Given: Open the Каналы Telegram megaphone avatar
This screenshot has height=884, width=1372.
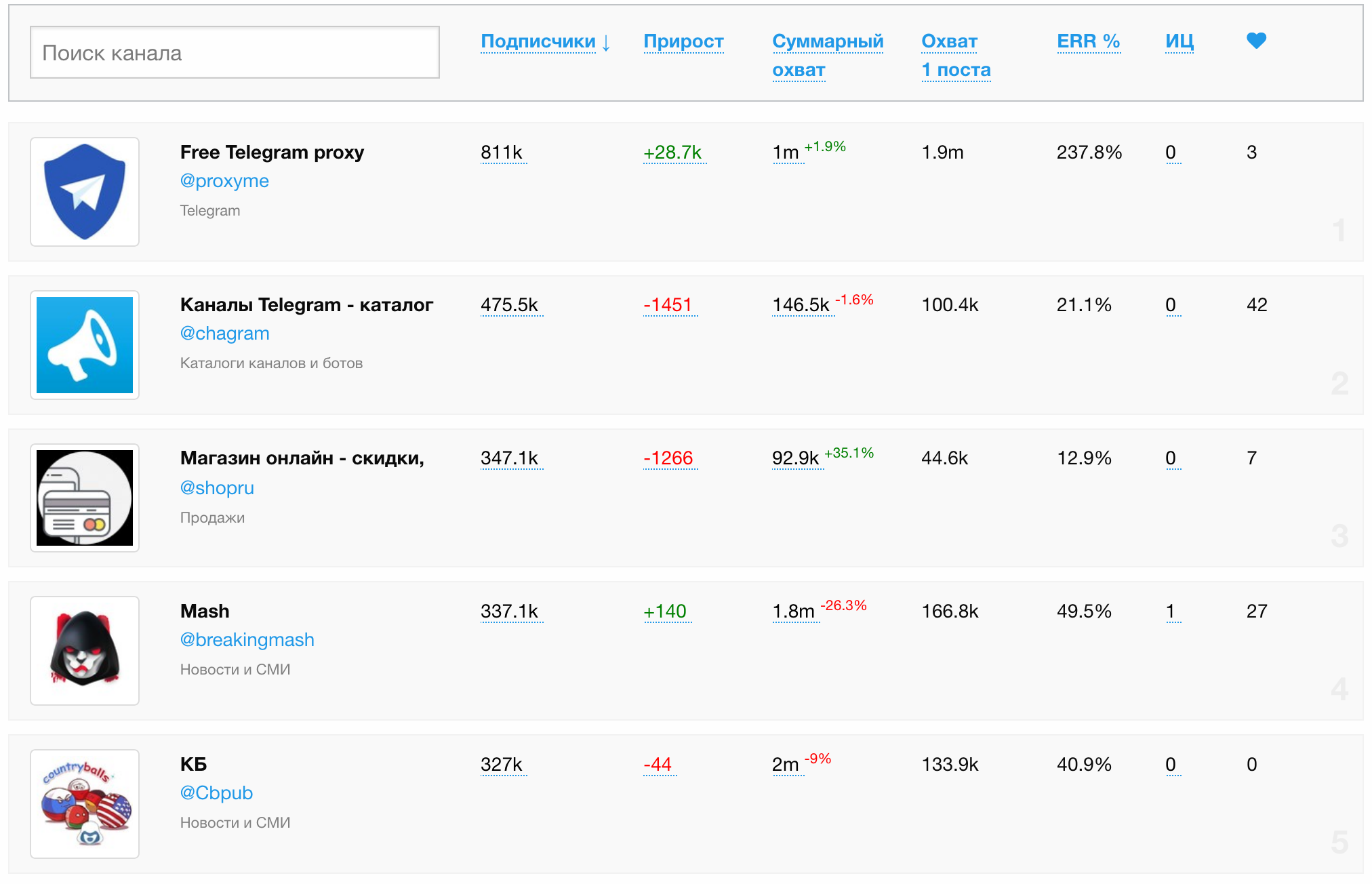Looking at the screenshot, I should tap(85, 345).
